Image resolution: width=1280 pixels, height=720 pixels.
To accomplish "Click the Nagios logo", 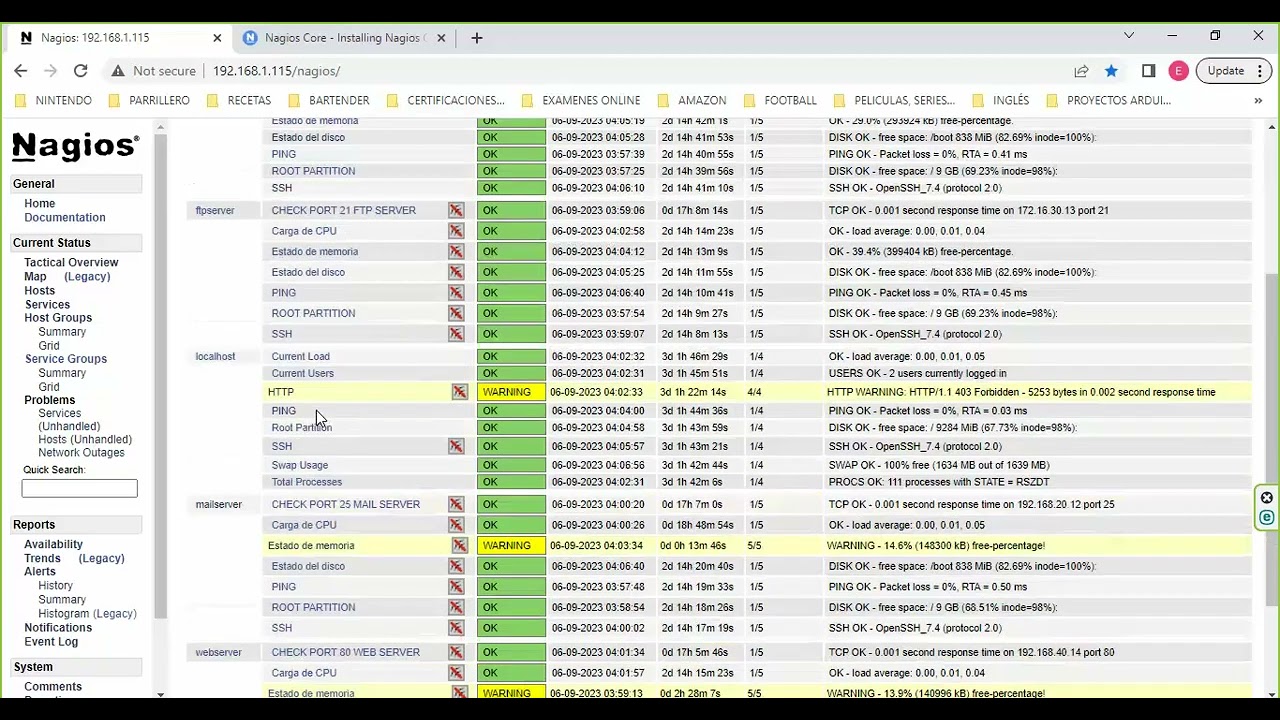I will (75, 147).
